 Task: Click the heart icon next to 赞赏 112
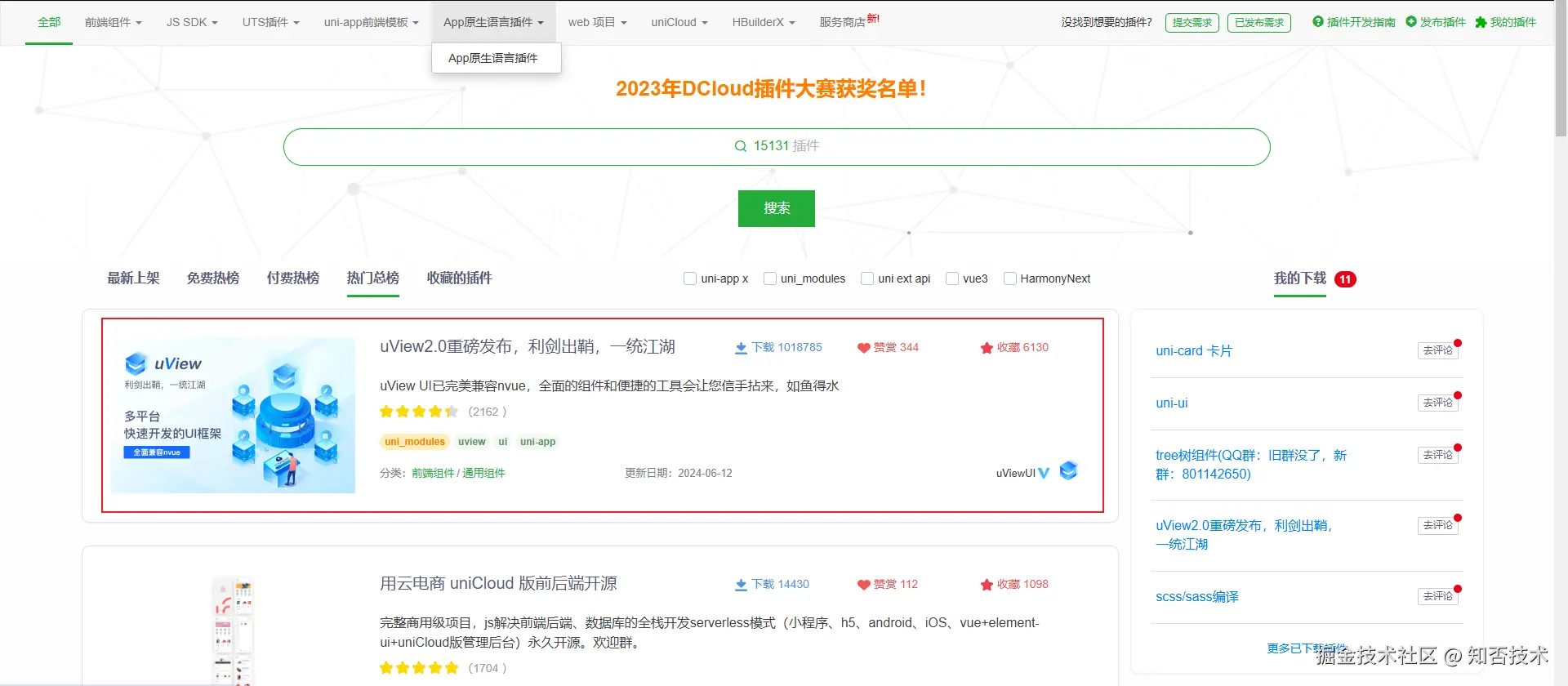click(x=863, y=585)
